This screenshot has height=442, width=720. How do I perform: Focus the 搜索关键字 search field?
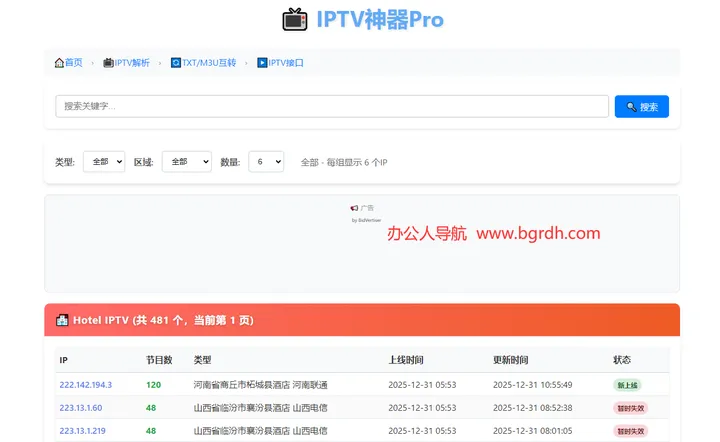pyautogui.click(x=332, y=106)
